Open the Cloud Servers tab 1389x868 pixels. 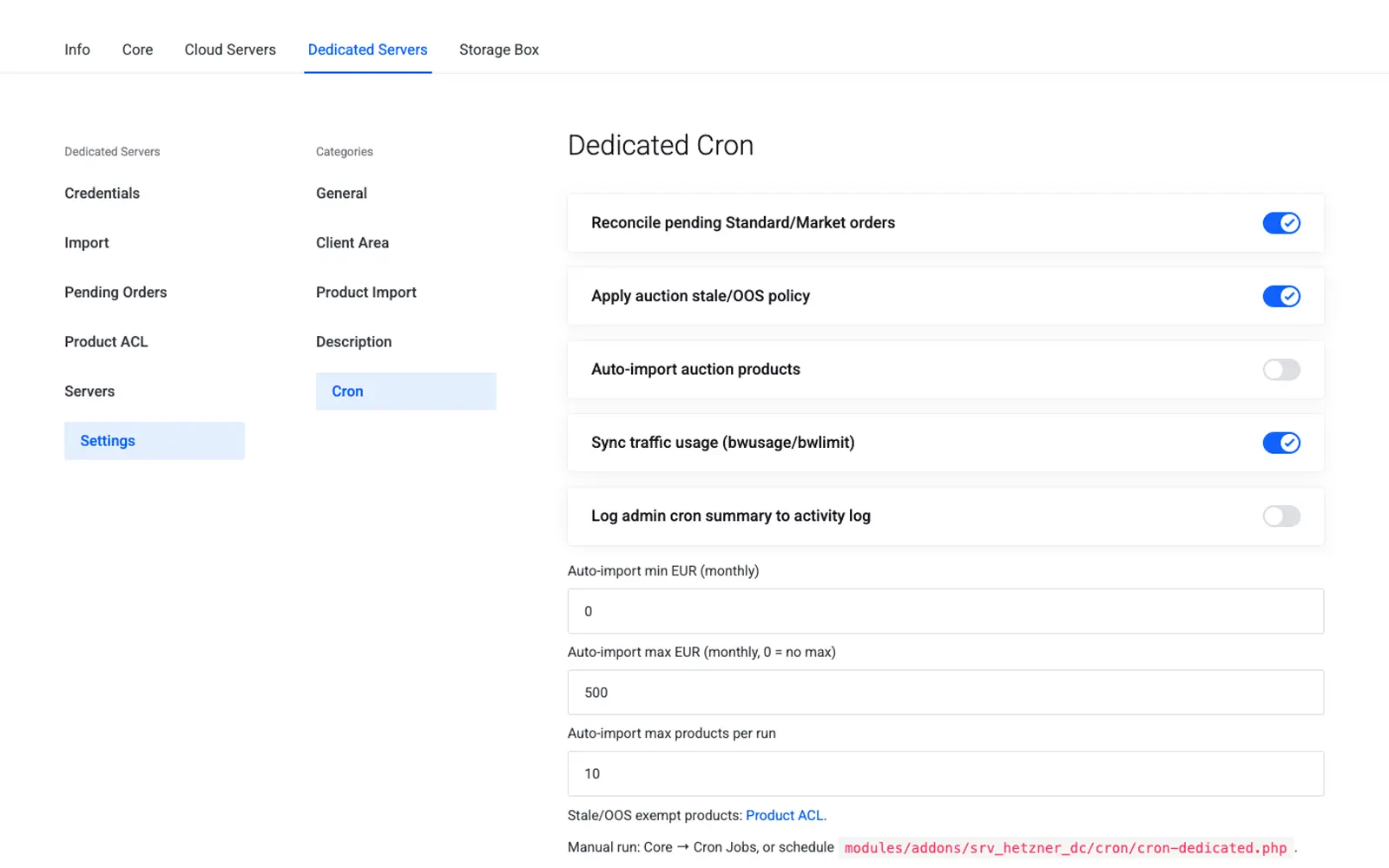(x=230, y=49)
